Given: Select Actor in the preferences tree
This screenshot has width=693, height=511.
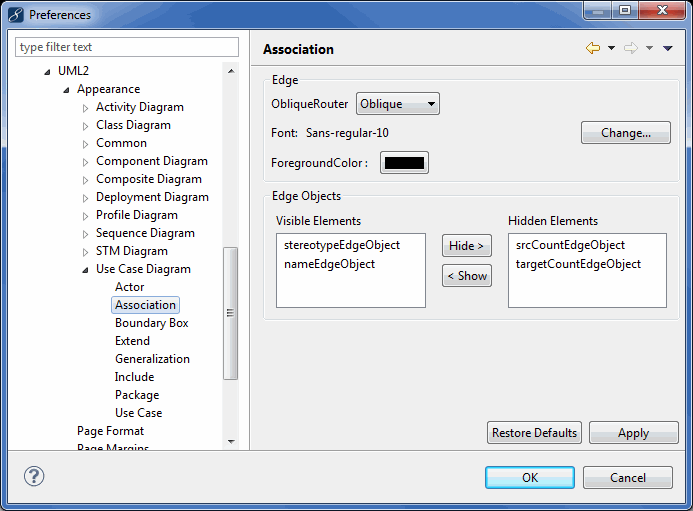Looking at the screenshot, I should coord(129,287).
